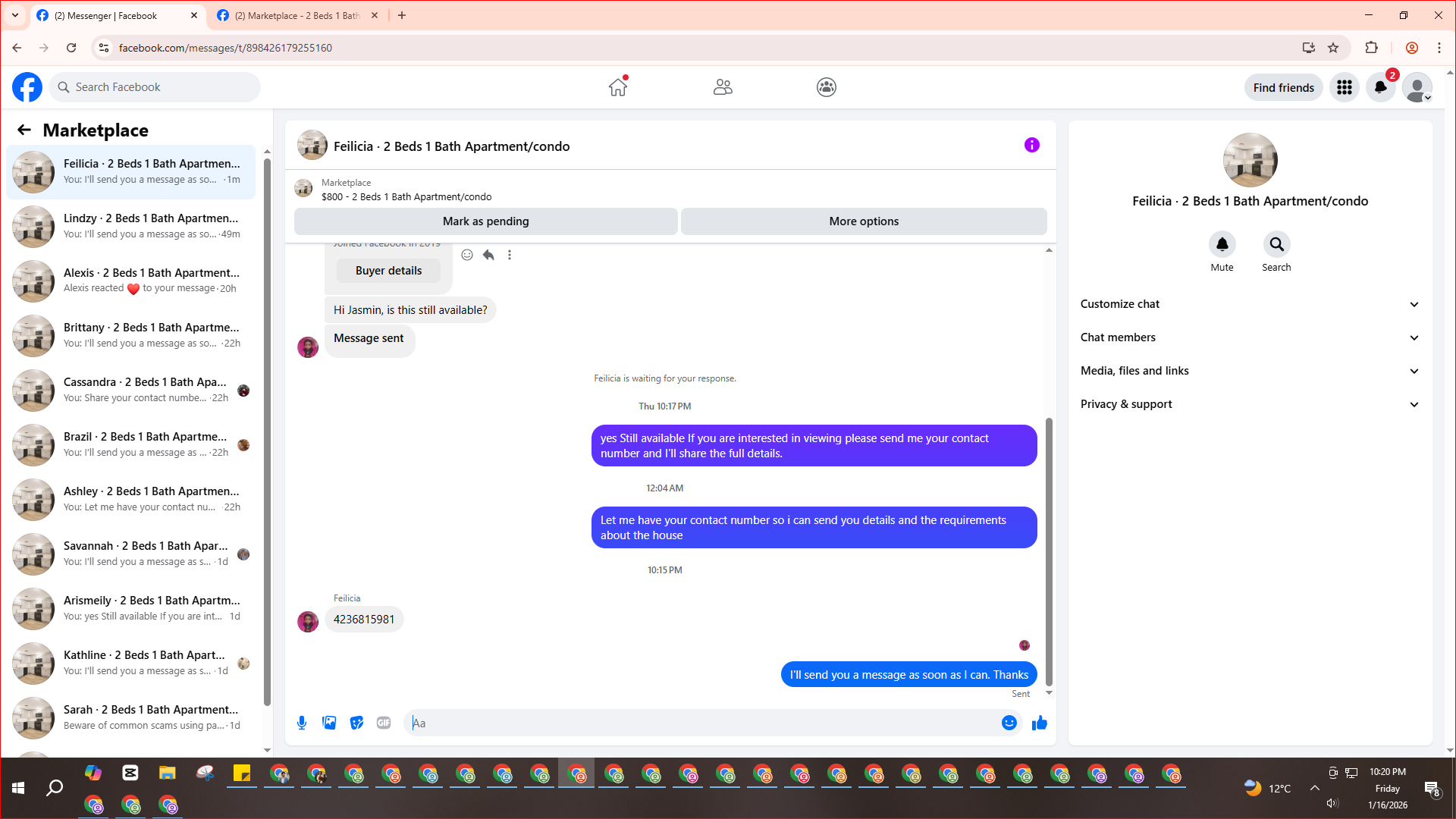The width and height of the screenshot is (1456, 819).
Task: Send a thumbs-up like
Action: click(x=1039, y=723)
